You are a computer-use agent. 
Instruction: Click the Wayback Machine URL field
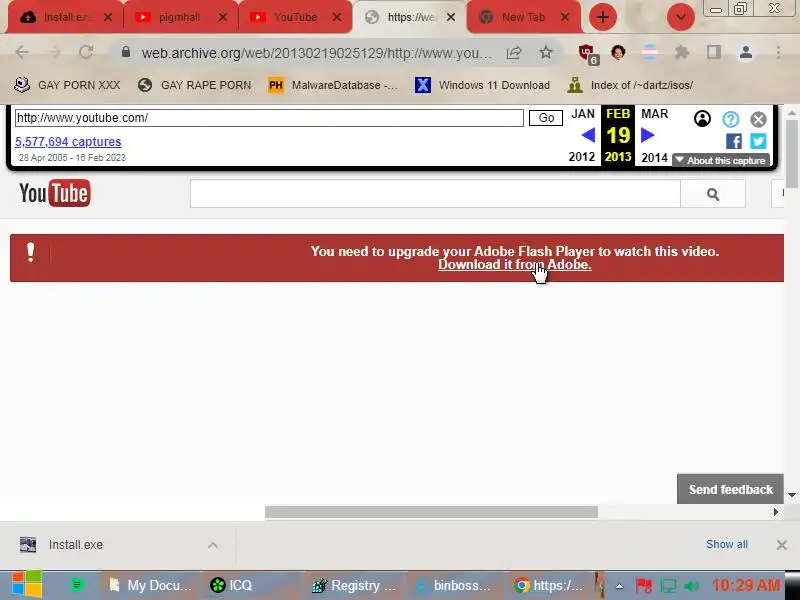[269, 118]
